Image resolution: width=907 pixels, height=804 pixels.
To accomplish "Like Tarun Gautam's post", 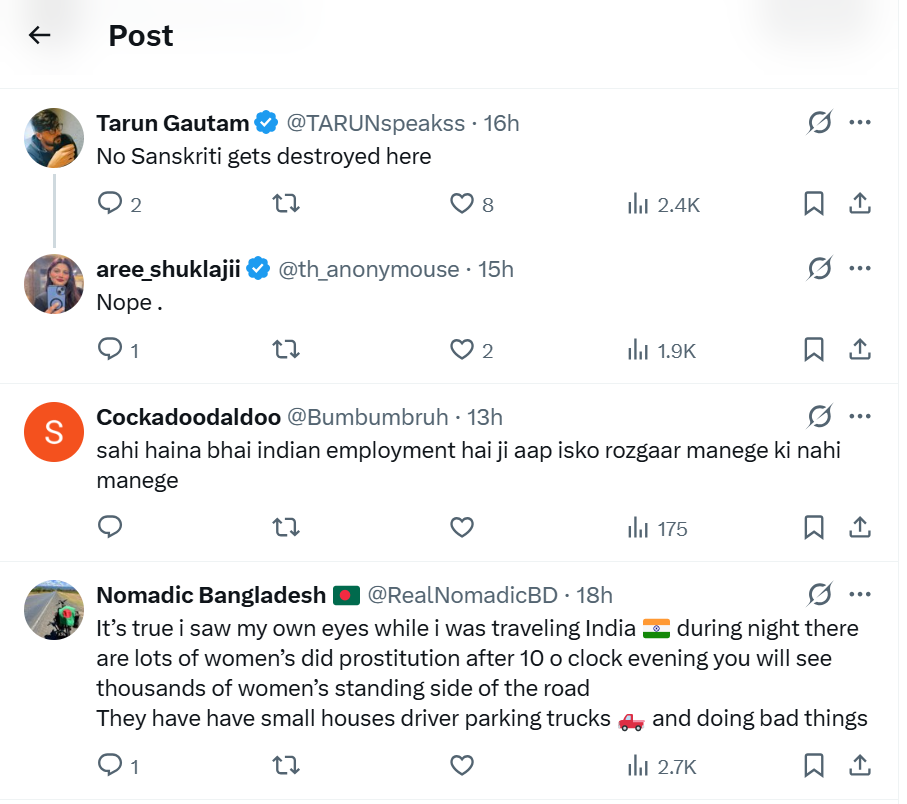I will (461, 204).
